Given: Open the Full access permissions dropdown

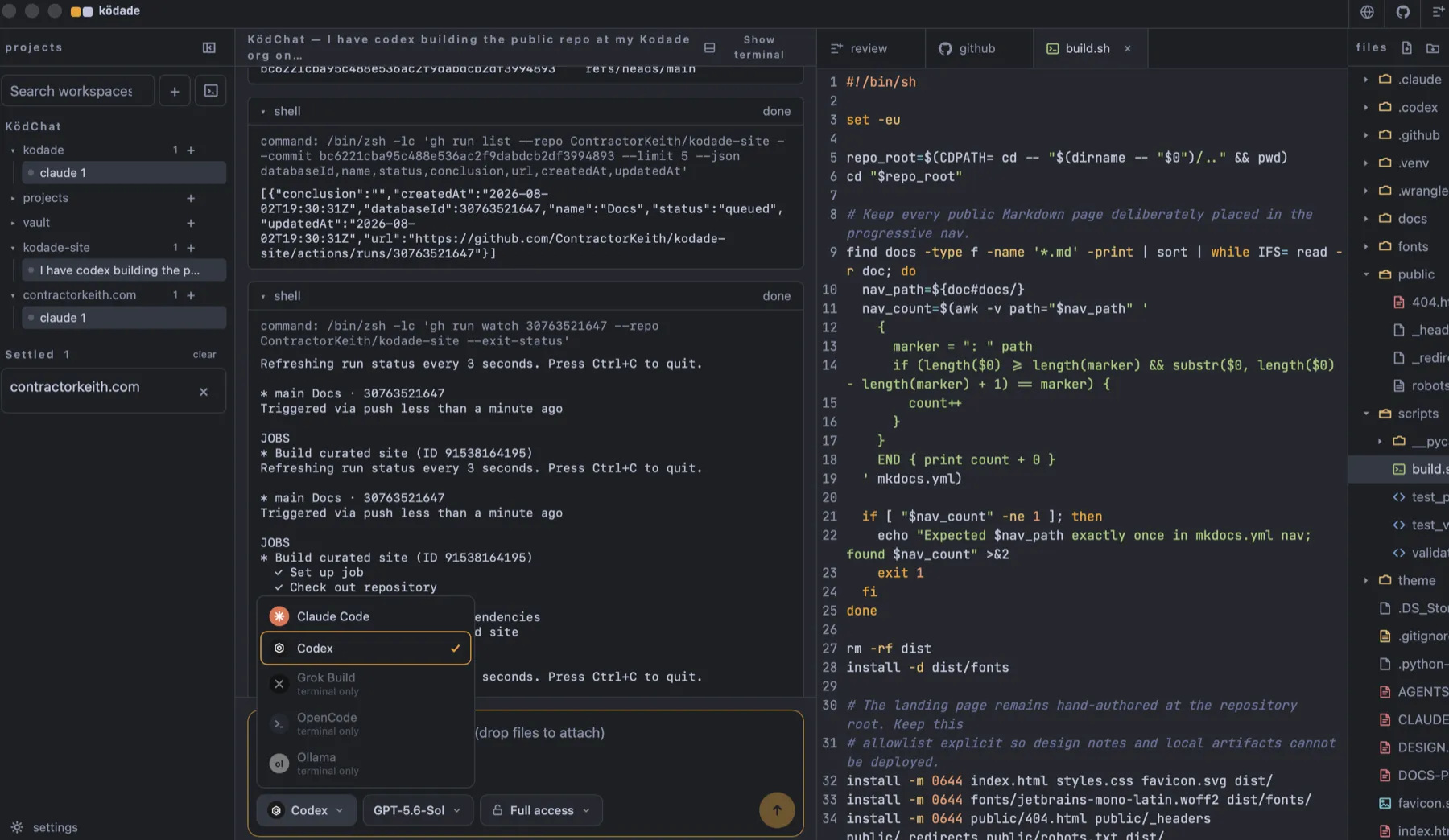Looking at the screenshot, I should pyautogui.click(x=542, y=810).
